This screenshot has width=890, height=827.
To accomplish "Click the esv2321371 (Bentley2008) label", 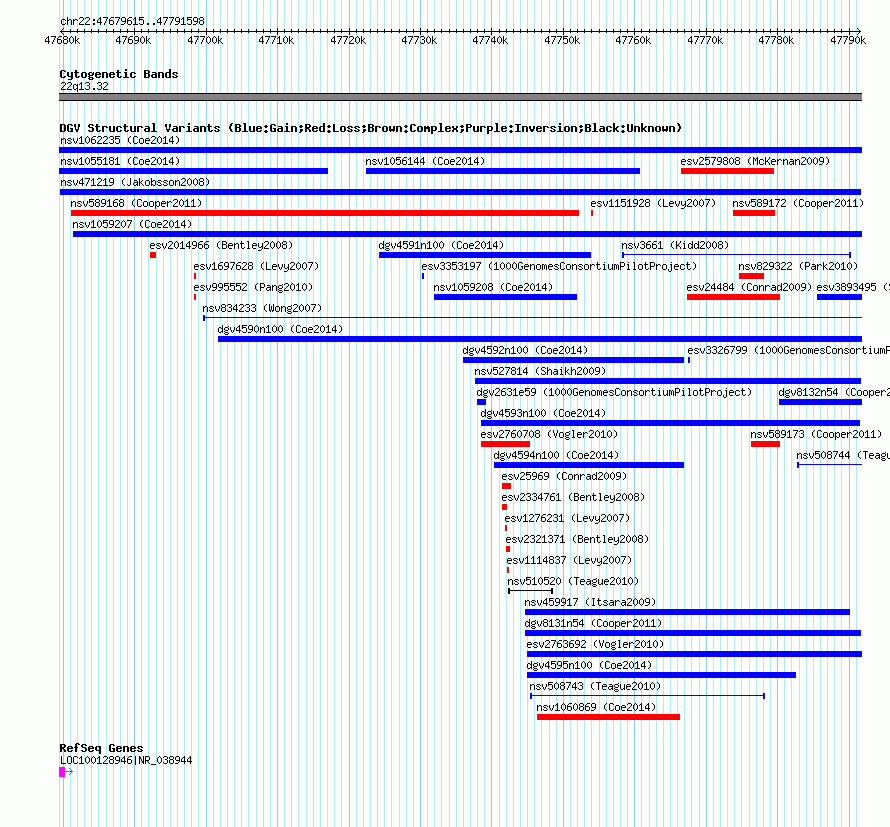I will [577, 539].
